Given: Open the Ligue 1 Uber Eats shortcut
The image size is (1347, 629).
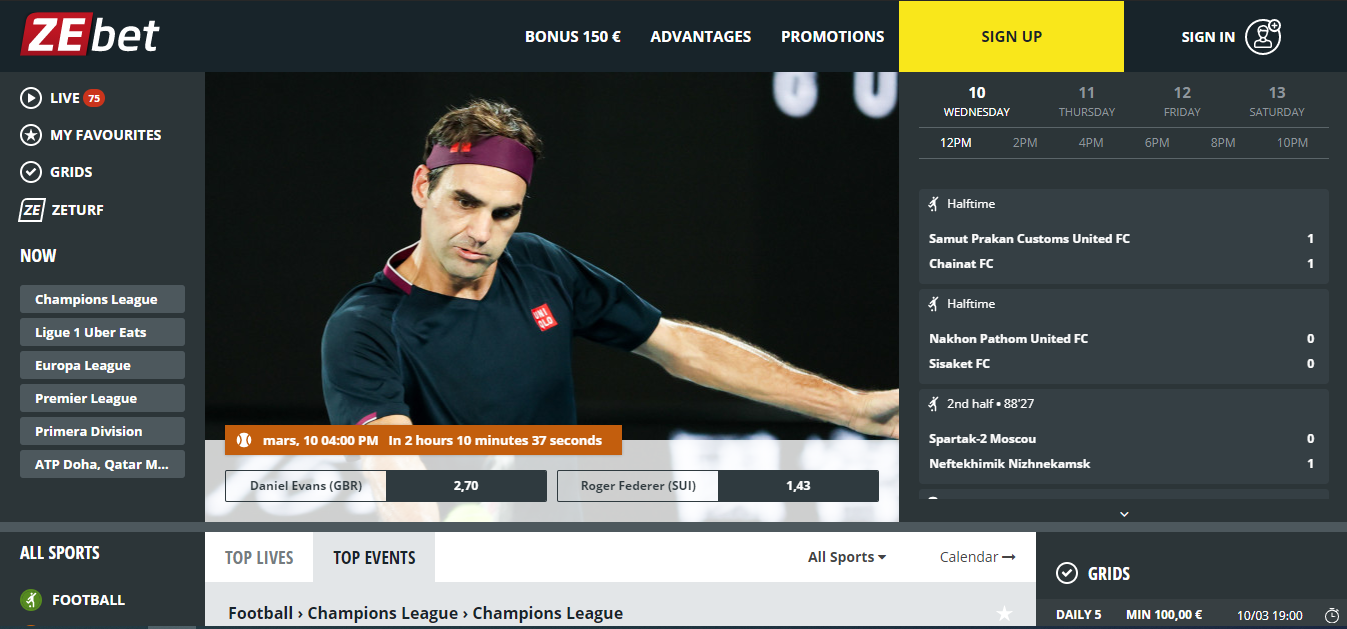Looking at the screenshot, I should (x=102, y=332).
